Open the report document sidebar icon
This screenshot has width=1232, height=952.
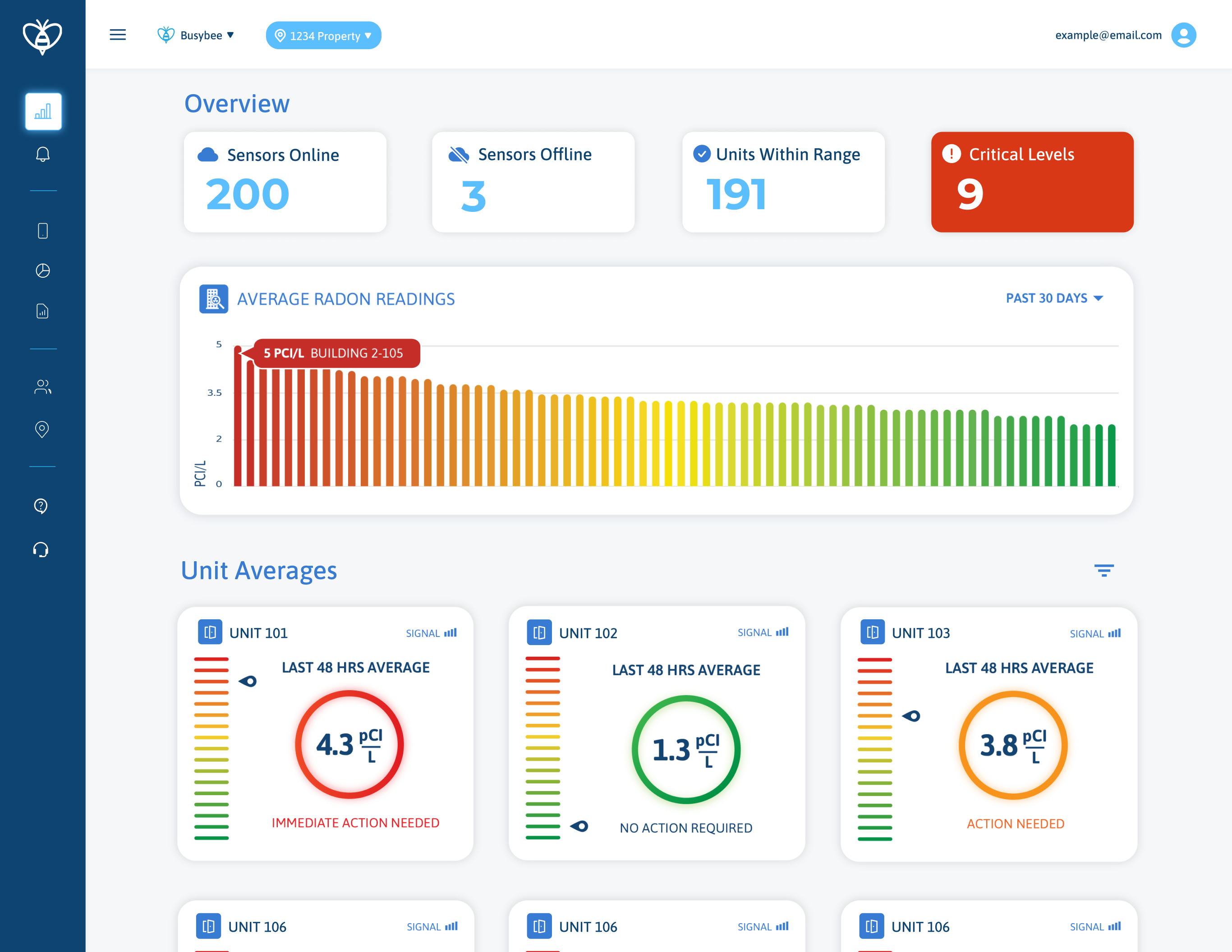[43, 311]
